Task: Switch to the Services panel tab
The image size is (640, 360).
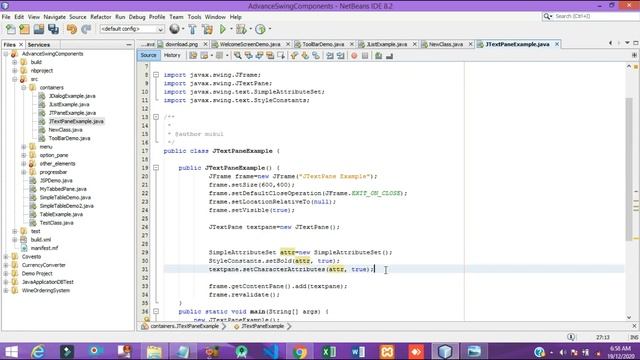Action: pos(39,44)
